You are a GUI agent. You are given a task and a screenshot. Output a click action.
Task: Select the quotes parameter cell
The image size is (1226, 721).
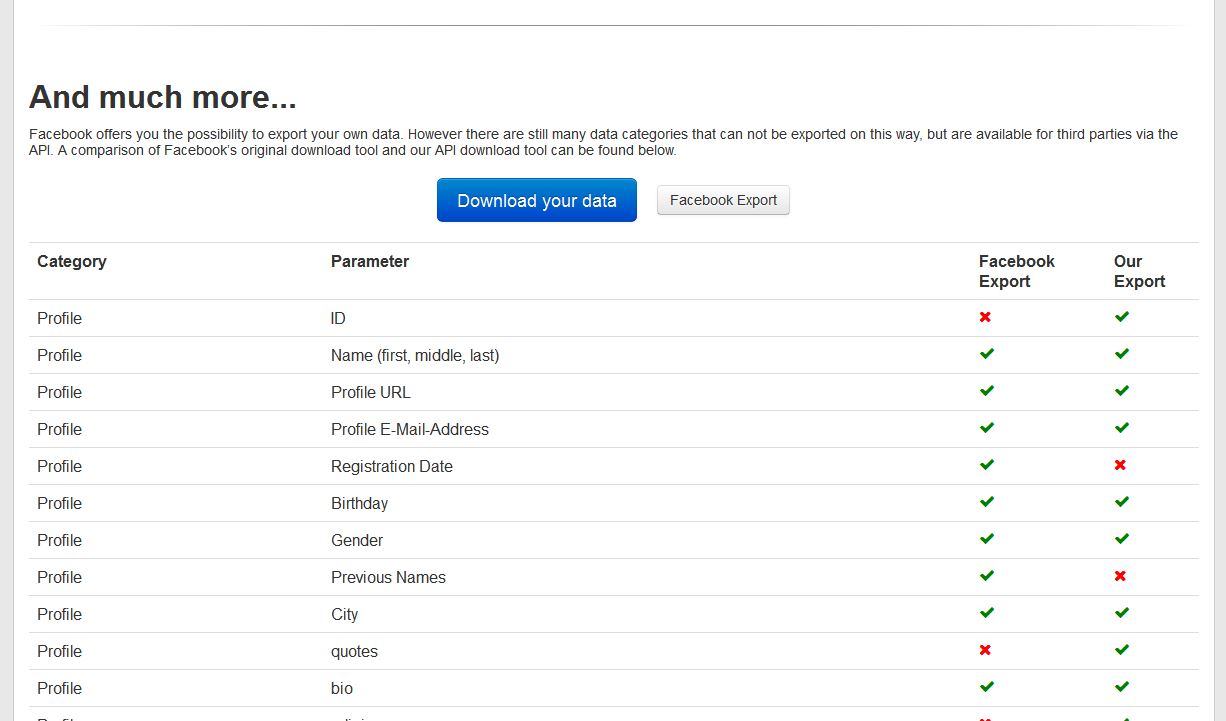pyautogui.click(x=355, y=651)
